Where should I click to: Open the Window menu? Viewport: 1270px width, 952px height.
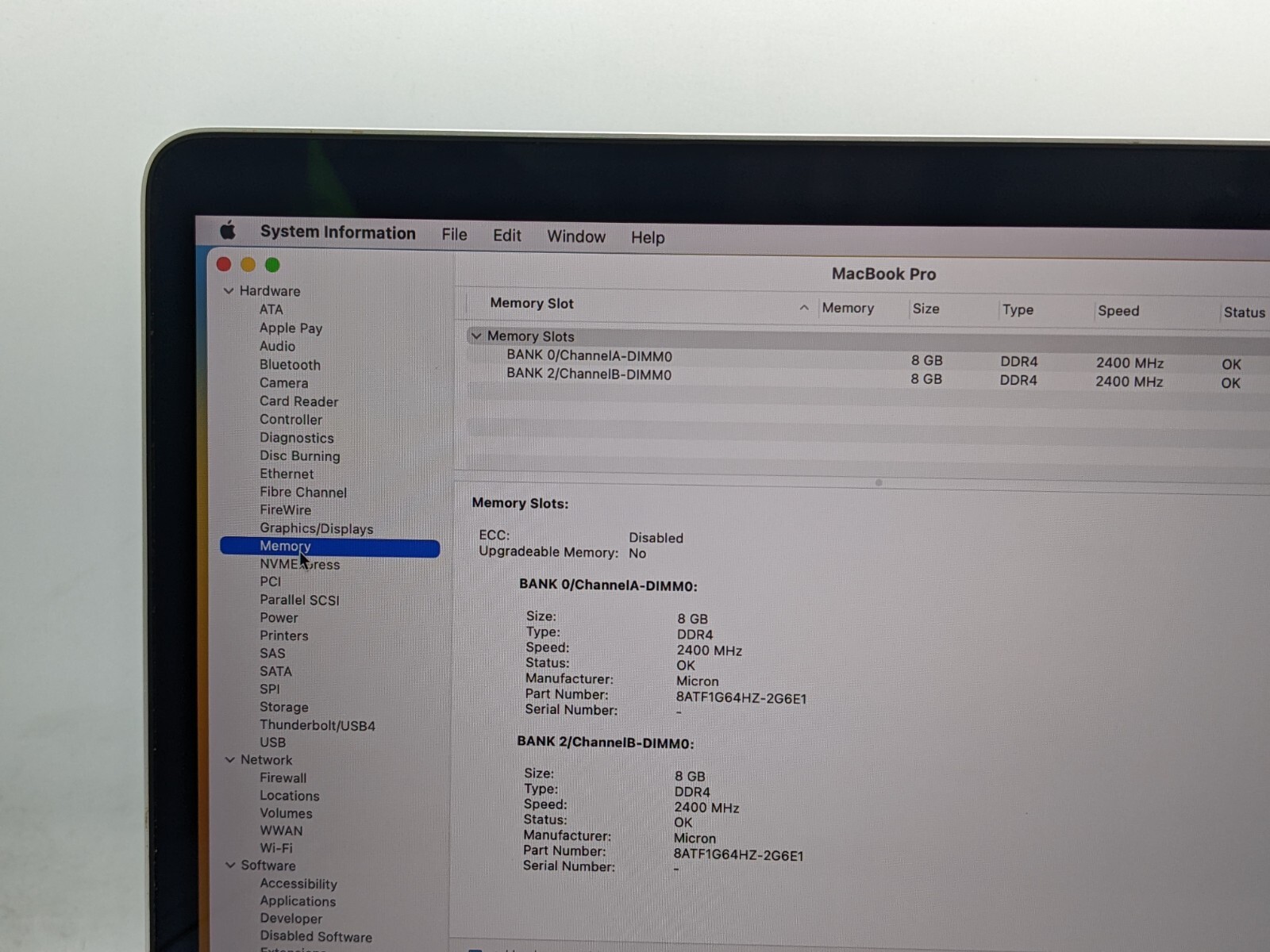576,236
